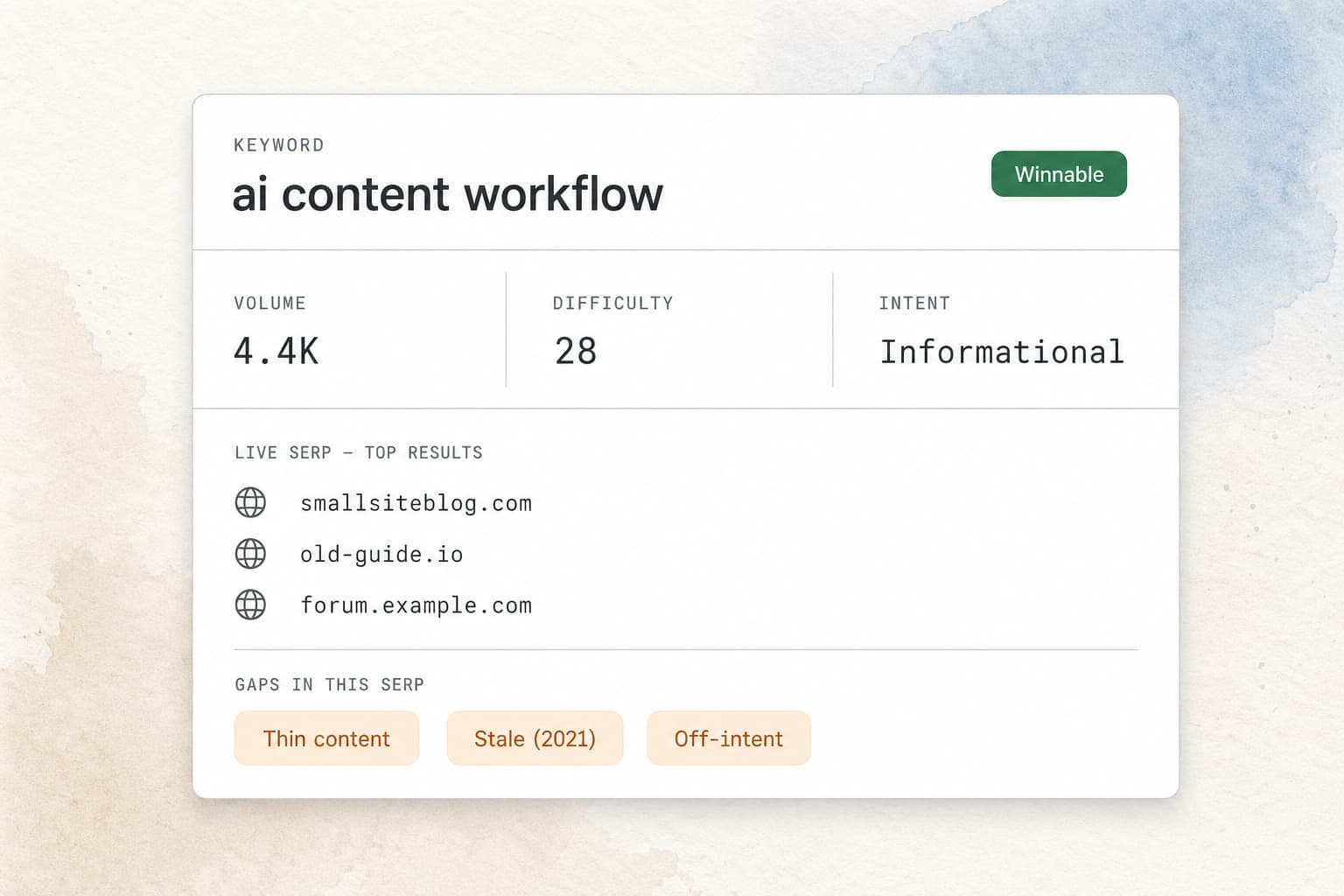Image resolution: width=1344 pixels, height=896 pixels.
Task: Select the Off-intent gap tag
Action: [x=729, y=738]
